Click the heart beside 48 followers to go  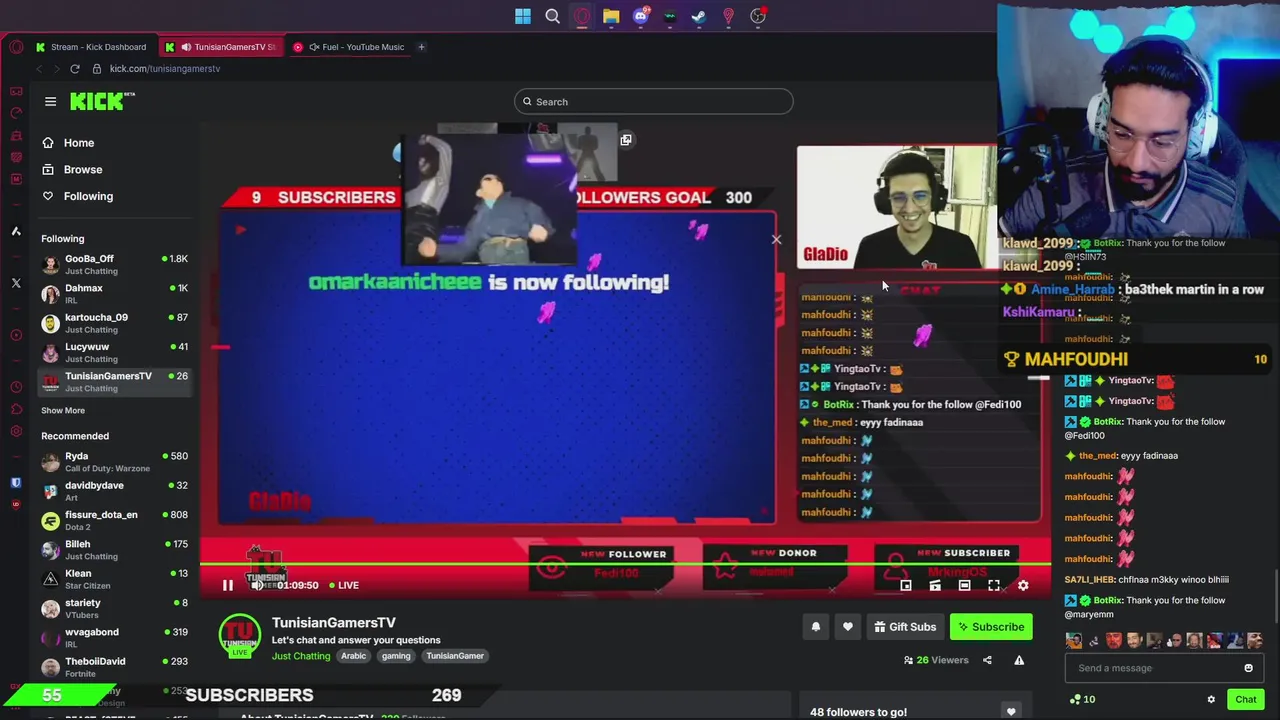point(1011,712)
